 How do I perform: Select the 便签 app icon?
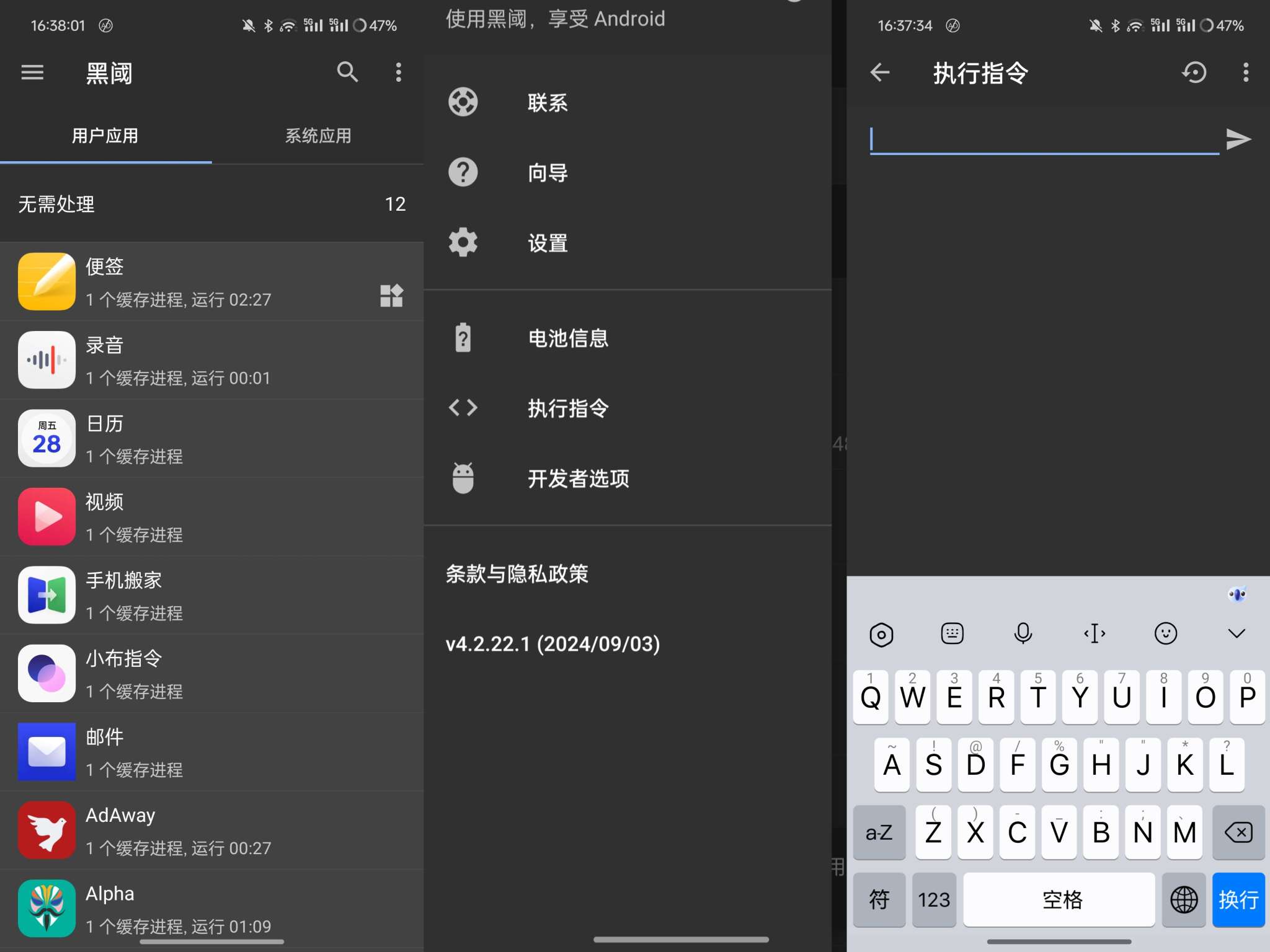point(47,281)
